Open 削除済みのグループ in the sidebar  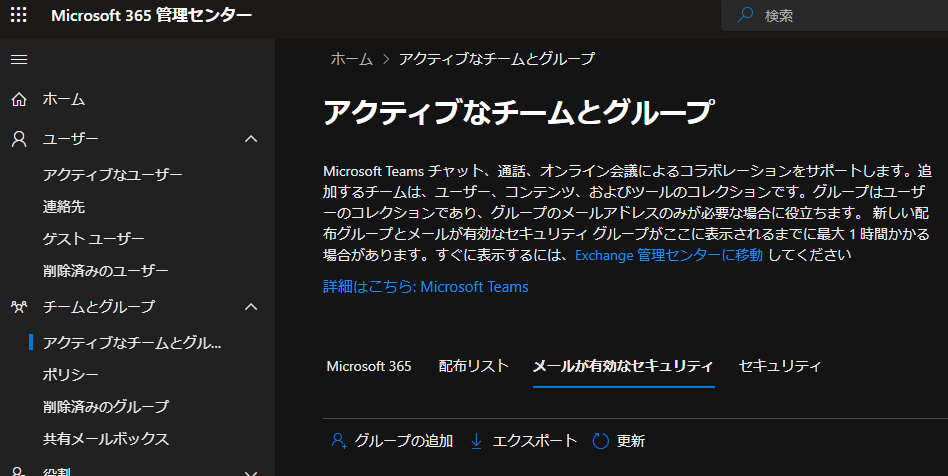(105, 407)
